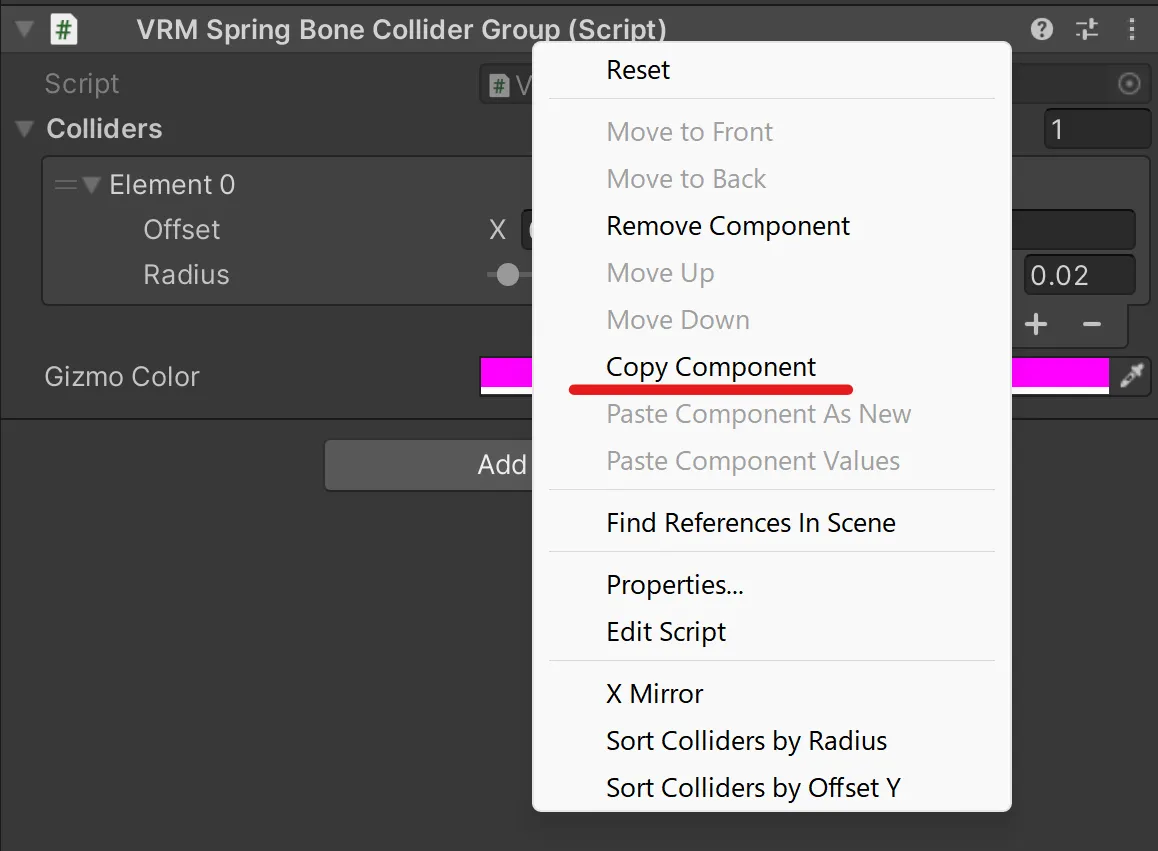The image size is (1158, 851).
Task: Collapse the Colliders list foldout
Action: (24, 129)
